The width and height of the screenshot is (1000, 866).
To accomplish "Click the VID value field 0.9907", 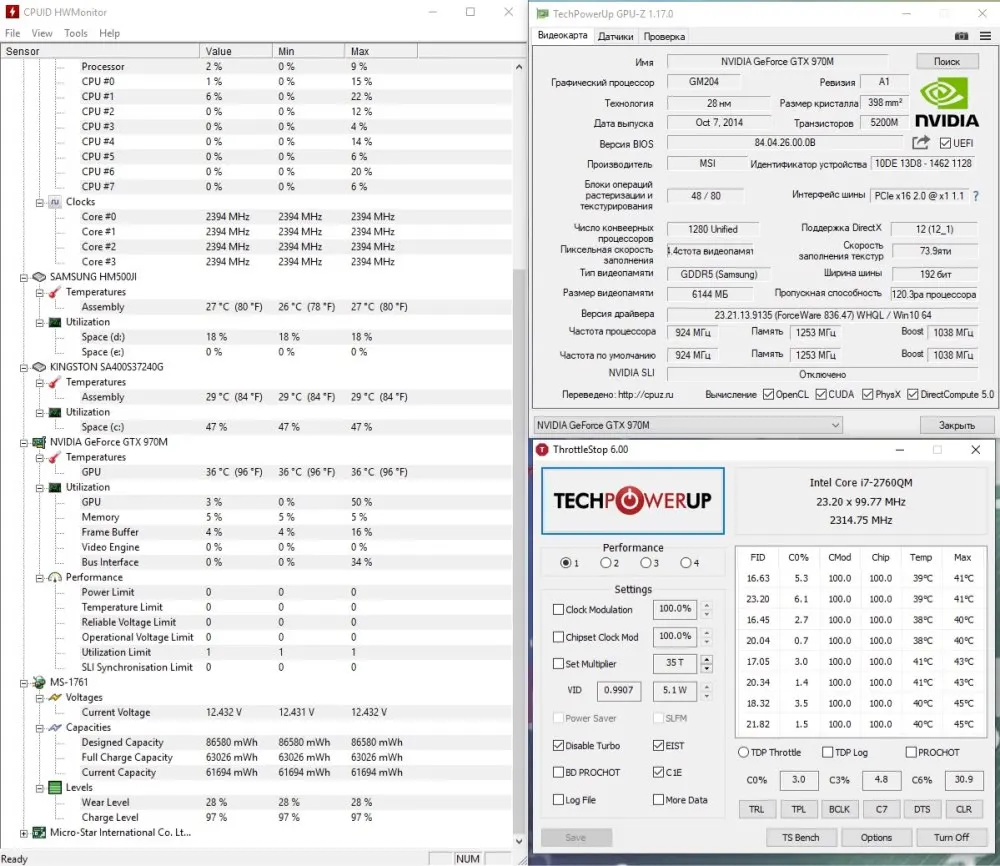I will click(619, 690).
